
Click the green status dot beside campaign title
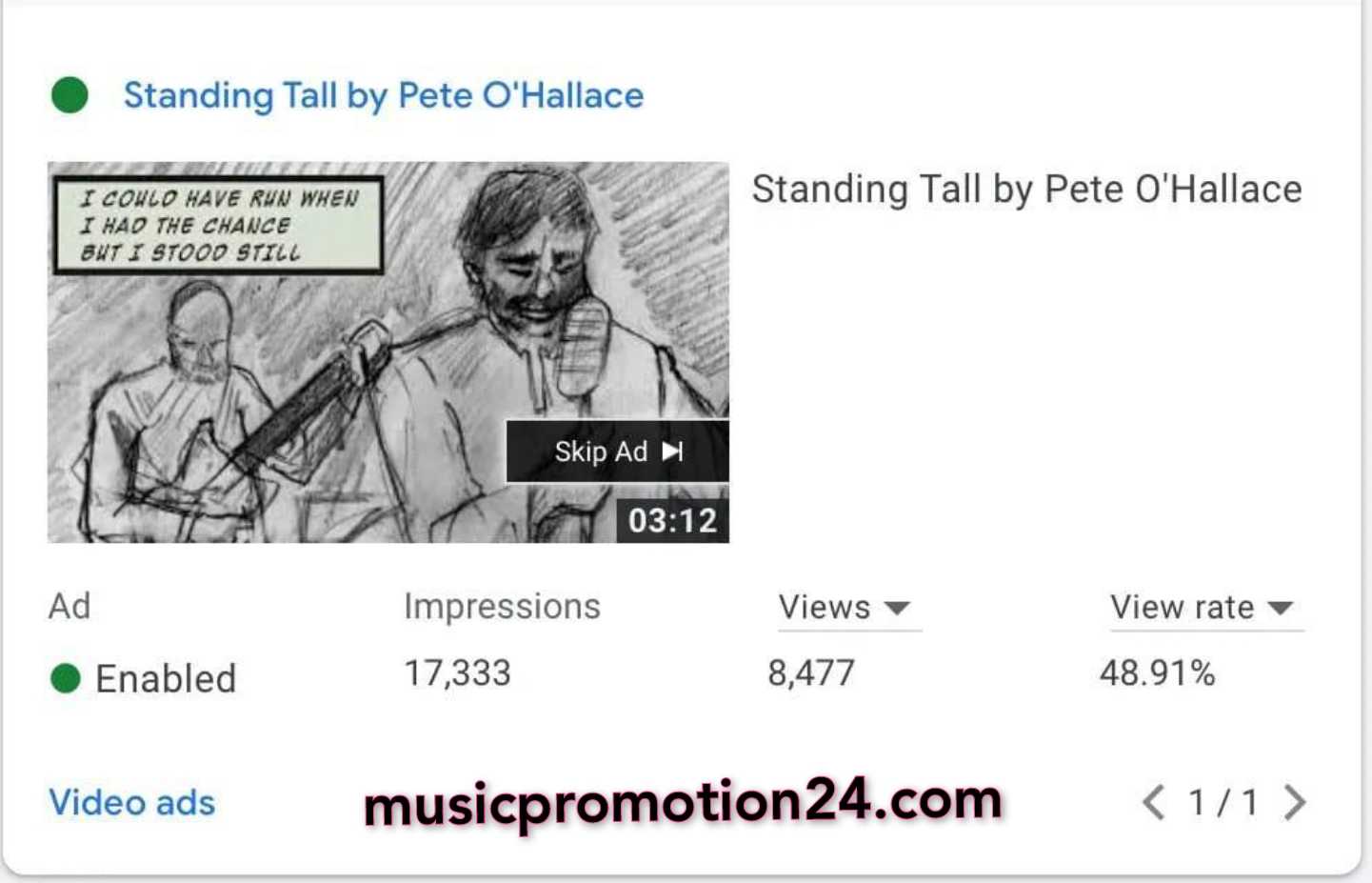point(70,95)
